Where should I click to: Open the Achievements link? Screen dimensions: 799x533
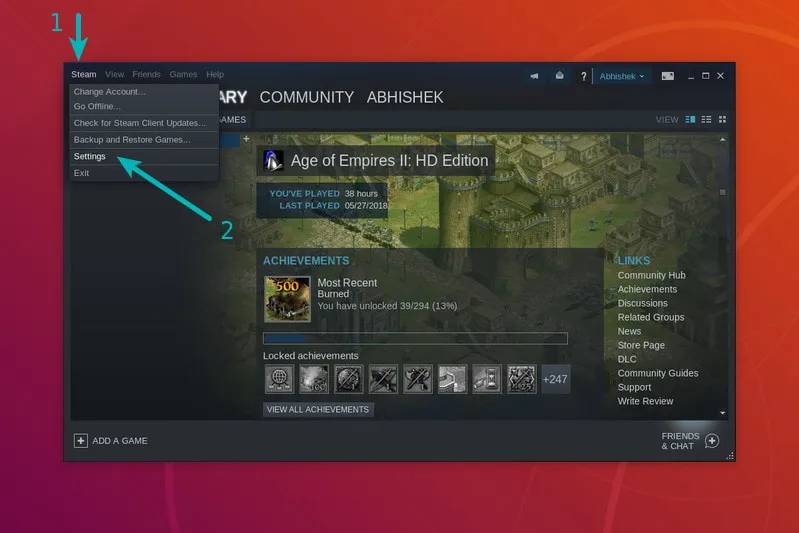click(647, 289)
